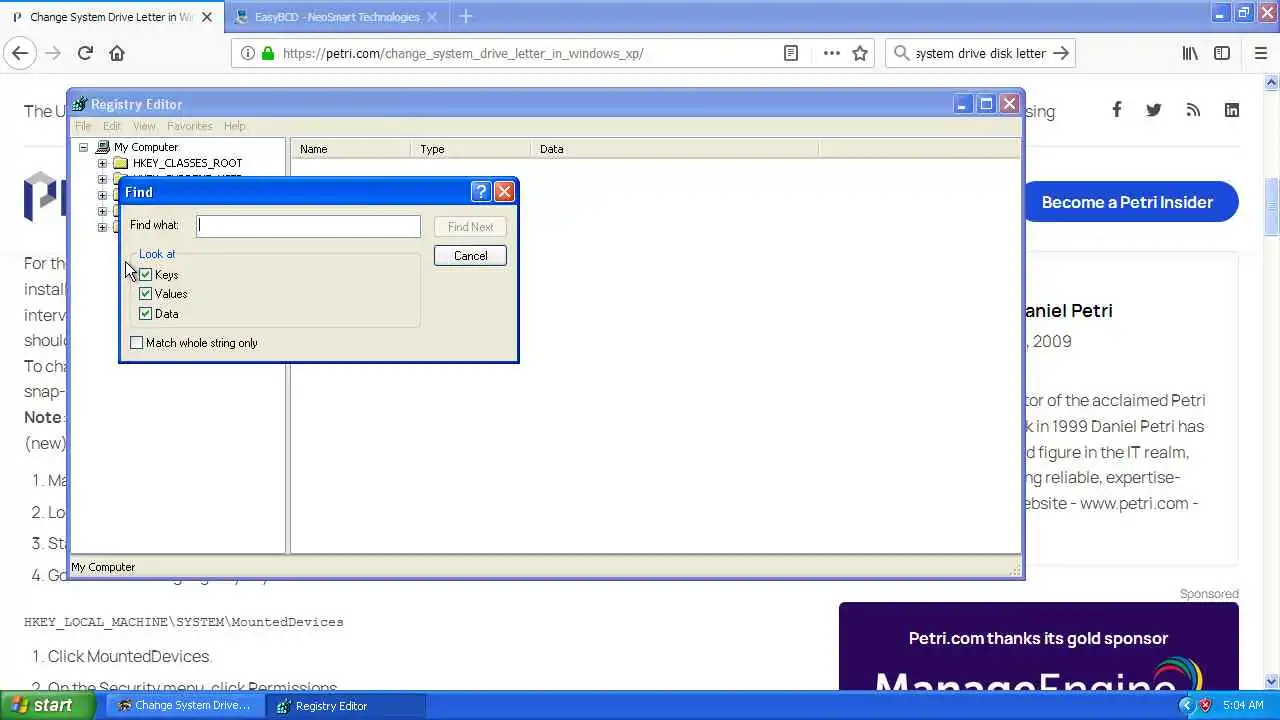Toggle reader view icon
1280x720 pixels.
point(791,53)
